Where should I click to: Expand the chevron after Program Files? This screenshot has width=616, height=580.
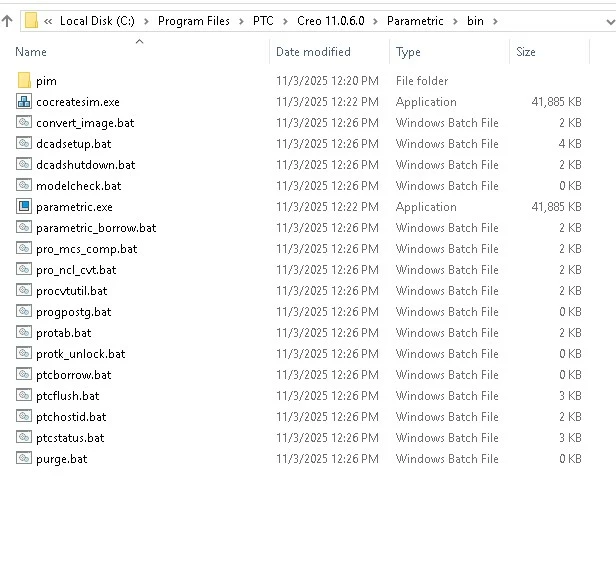point(241,21)
